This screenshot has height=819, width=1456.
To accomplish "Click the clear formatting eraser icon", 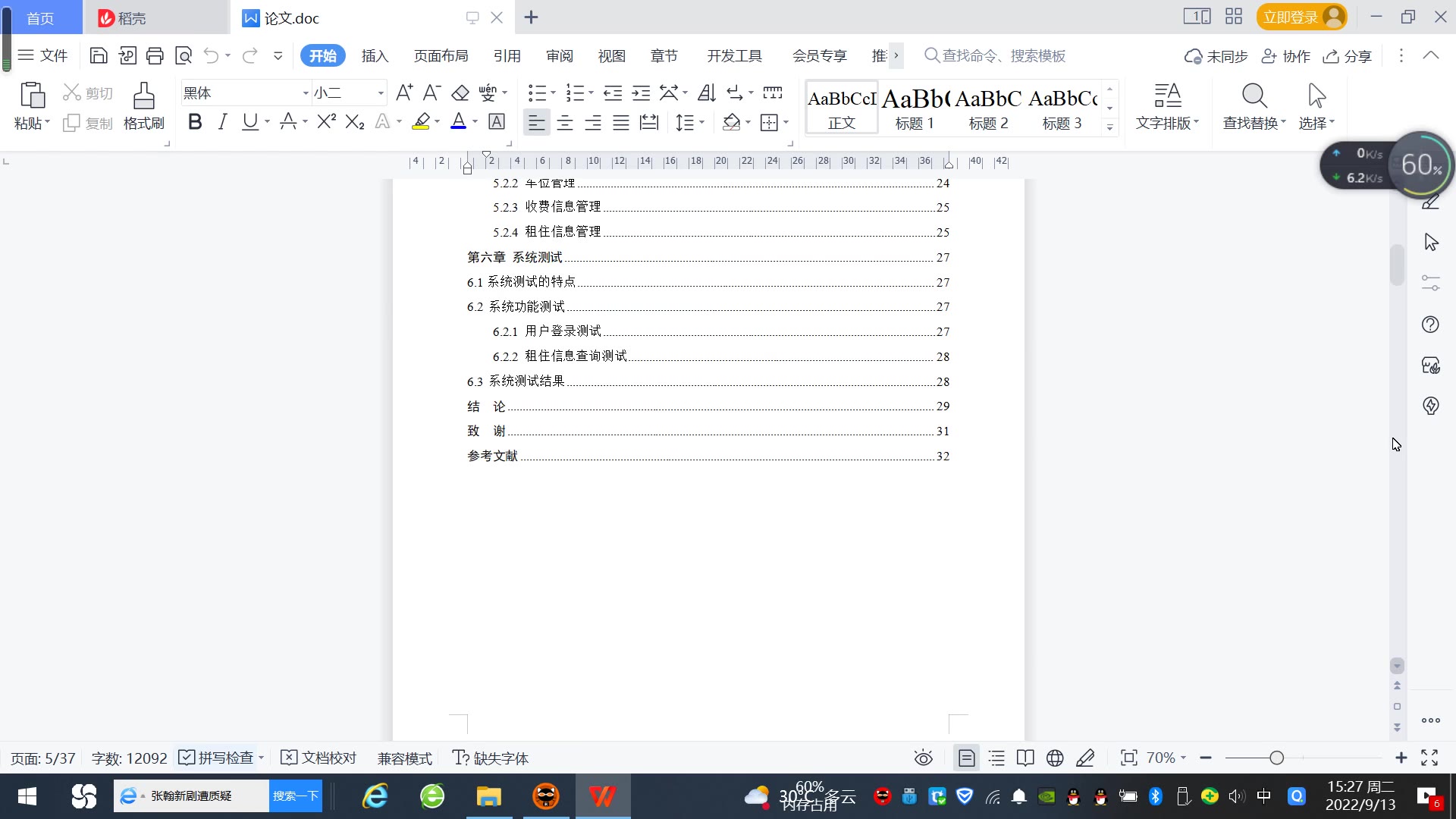I will [460, 93].
